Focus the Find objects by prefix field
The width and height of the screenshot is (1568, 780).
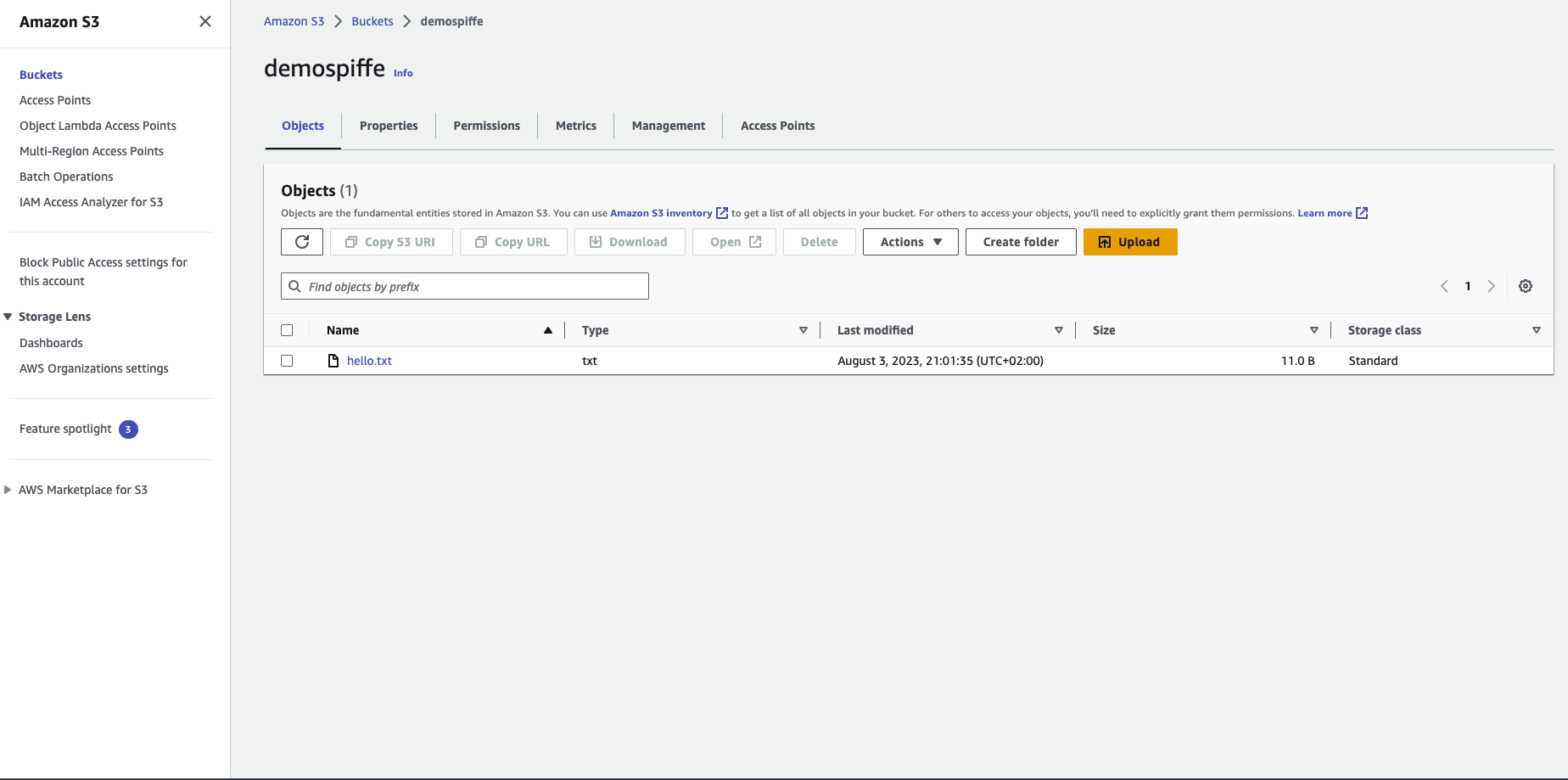click(x=465, y=286)
